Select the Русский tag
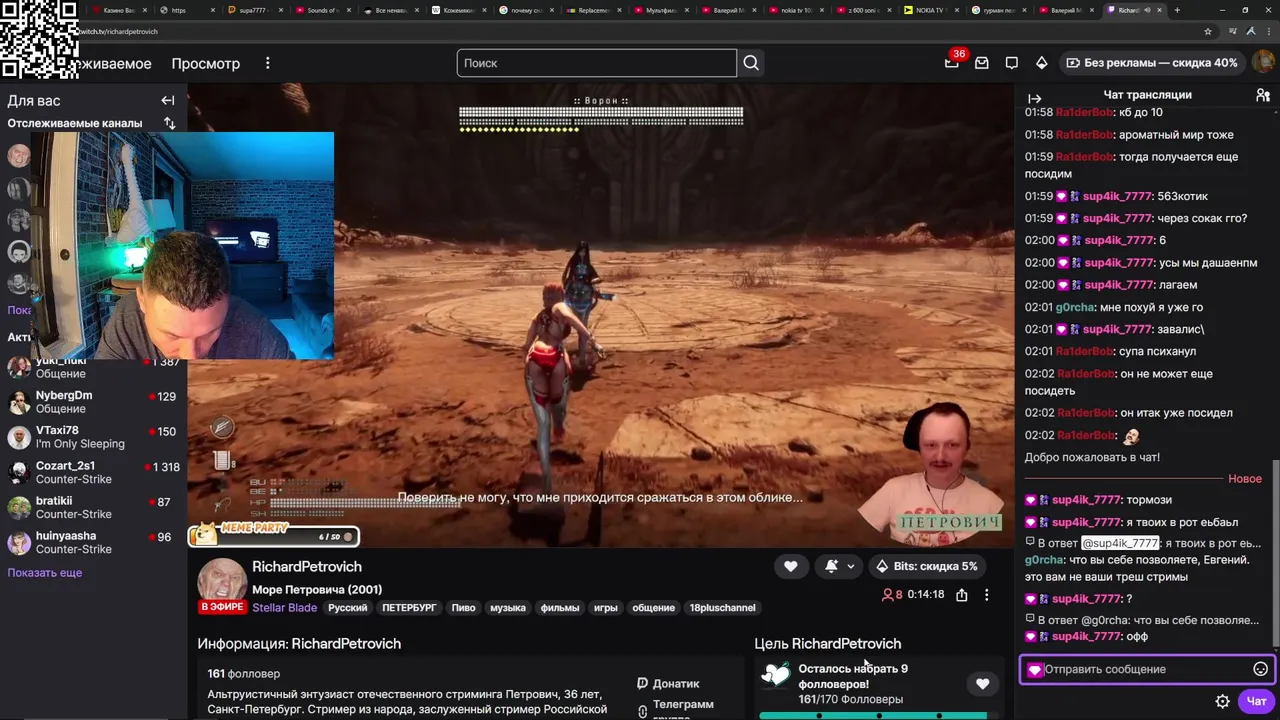The height and width of the screenshot is (720, 1280). click(x=348, y=607)
